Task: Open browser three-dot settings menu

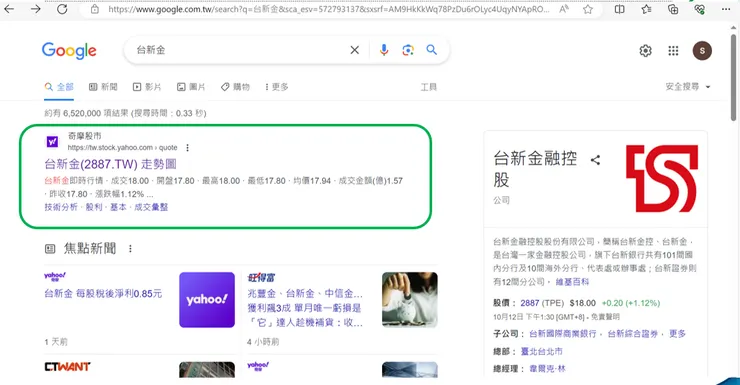Action: pyautogui.click(x=726, y=9)
